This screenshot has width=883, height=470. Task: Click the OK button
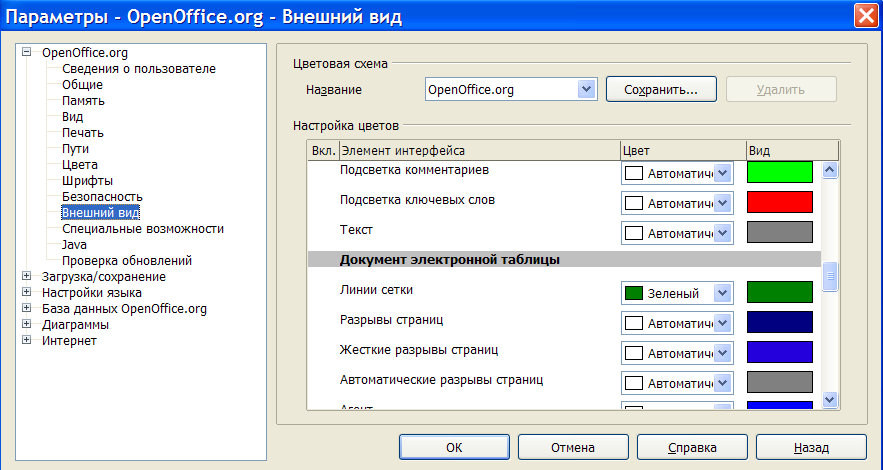click(x=454, y=447)
